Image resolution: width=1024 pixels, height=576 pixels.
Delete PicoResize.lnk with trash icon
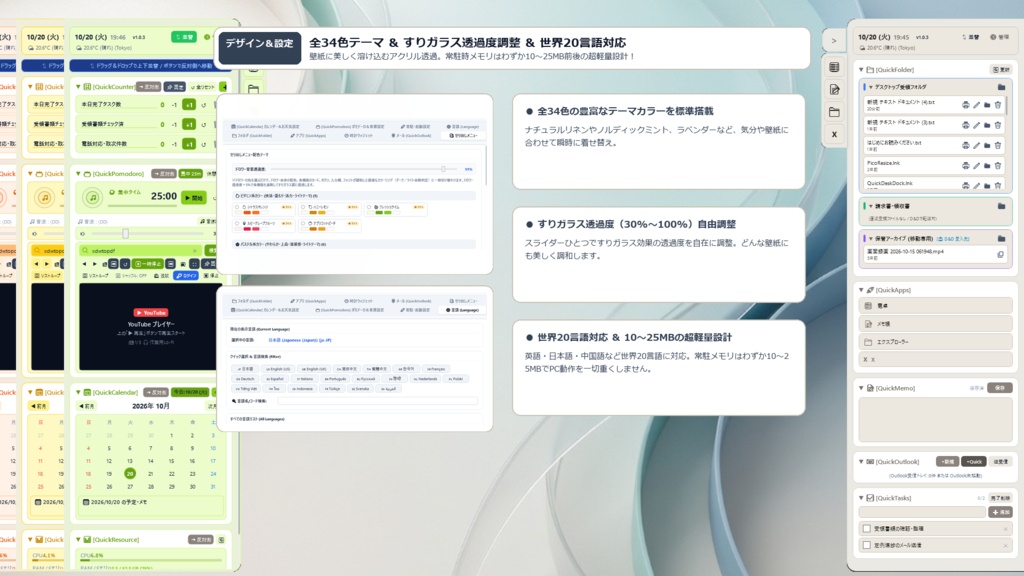[998, 165]
